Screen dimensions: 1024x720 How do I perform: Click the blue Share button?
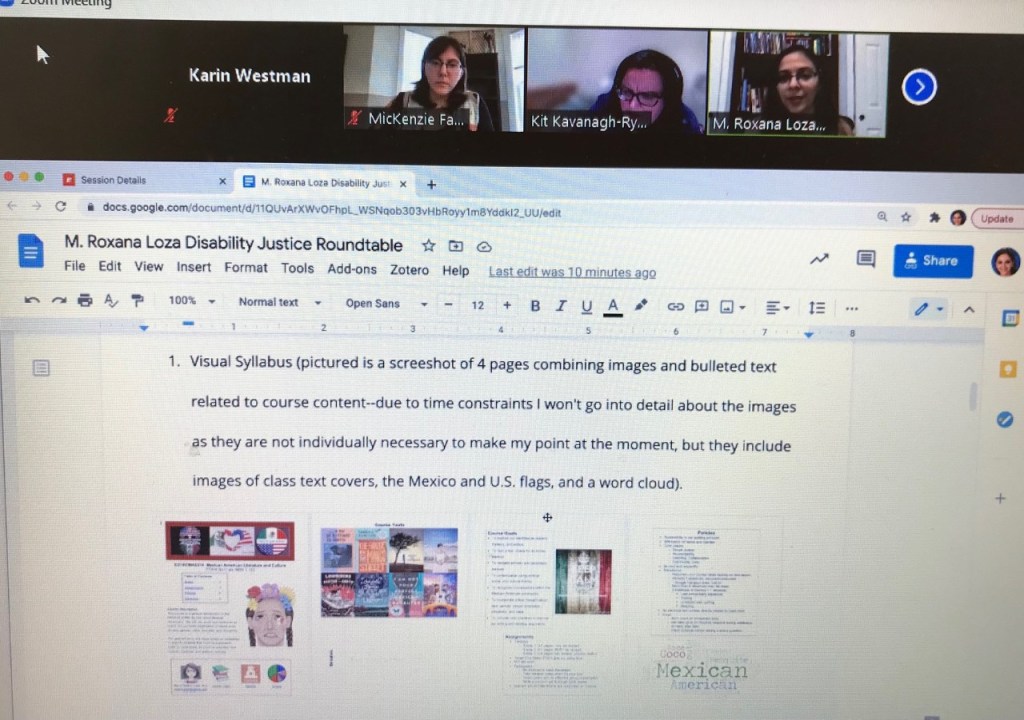tap(932, 260)
